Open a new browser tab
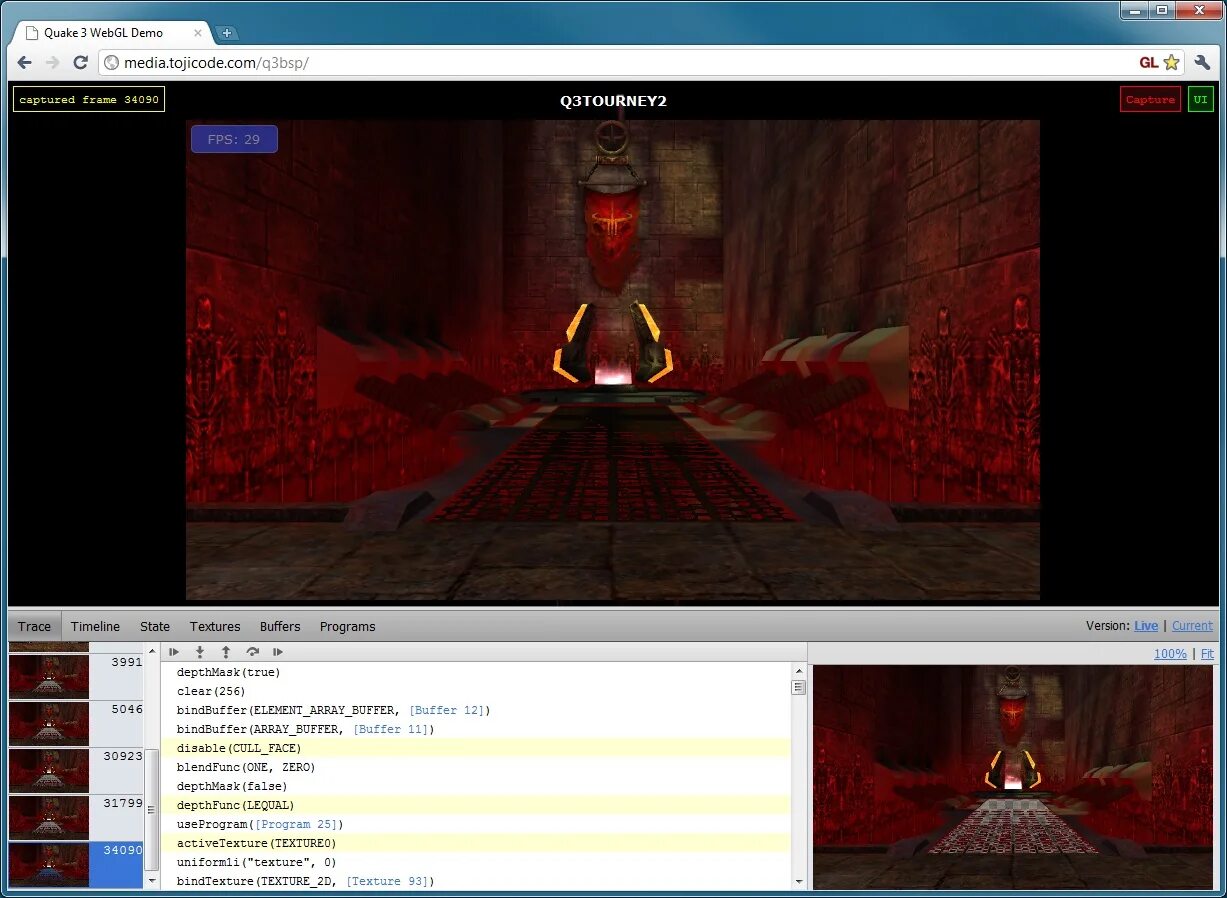The height and width of the screenshot is (898, 1227). (x=226, y=33)
